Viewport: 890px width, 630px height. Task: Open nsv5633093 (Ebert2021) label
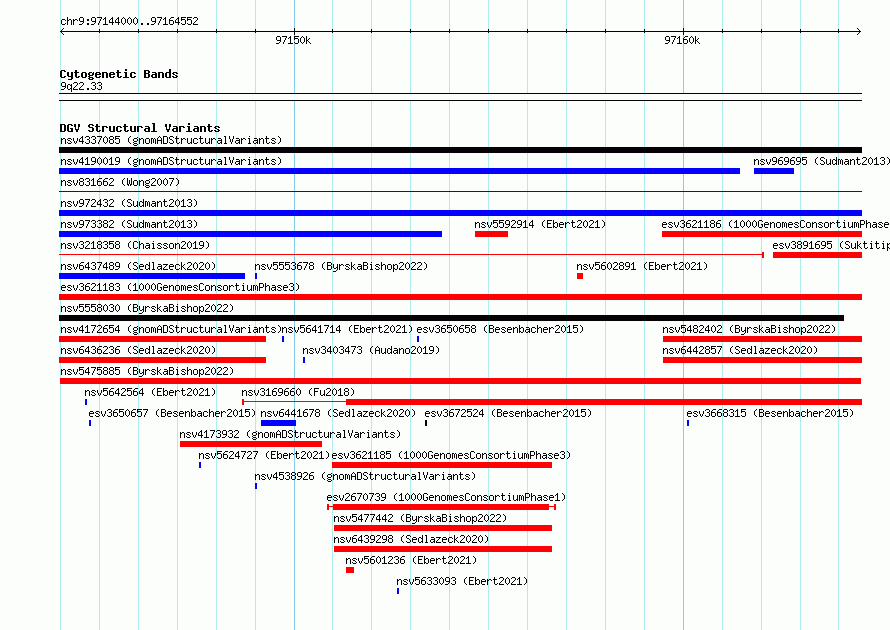click(462, 581)
